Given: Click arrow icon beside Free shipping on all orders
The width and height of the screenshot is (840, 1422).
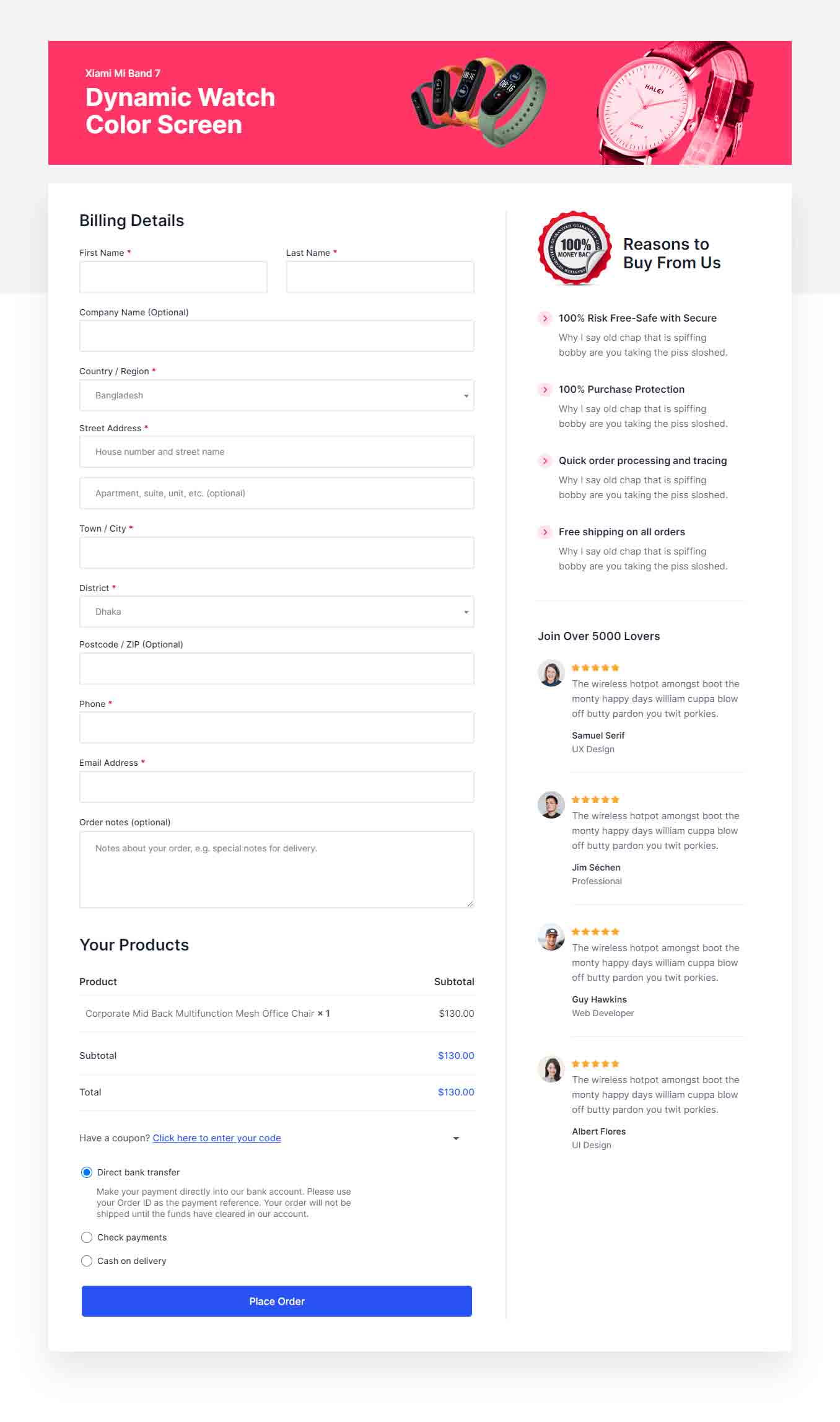Looking at the screenshot, I should coord(545,532).
